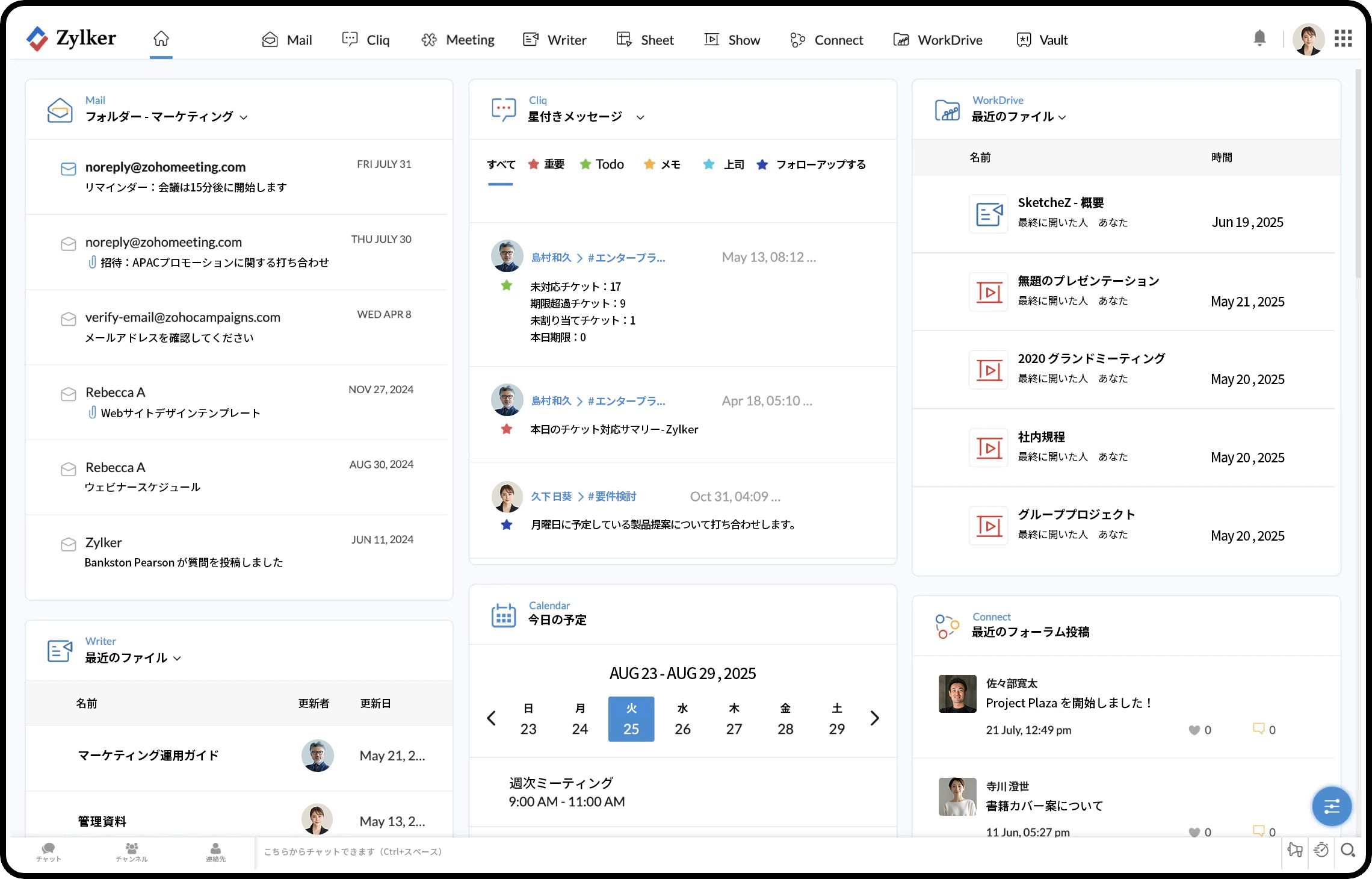The height and width of the screenshot is (879, 1372).
Task: Open the WorkDrive app tab
Action: coord(938,40)
